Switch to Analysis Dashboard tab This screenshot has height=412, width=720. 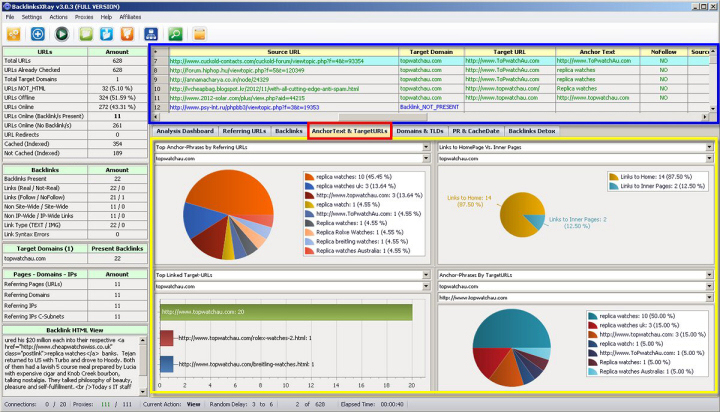tap(185, 131)
